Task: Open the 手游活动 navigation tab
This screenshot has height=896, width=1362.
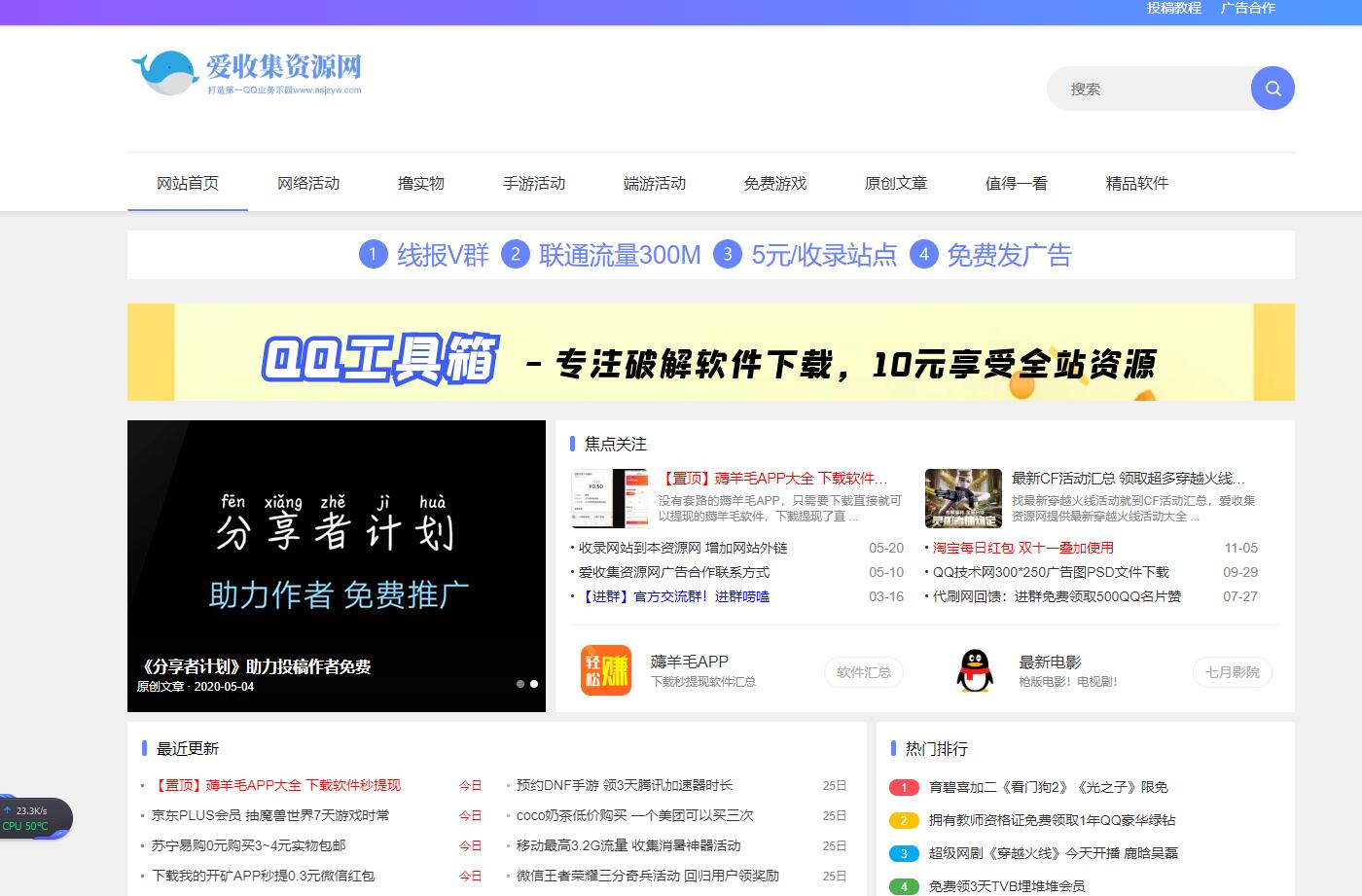Action: (534, 183)
